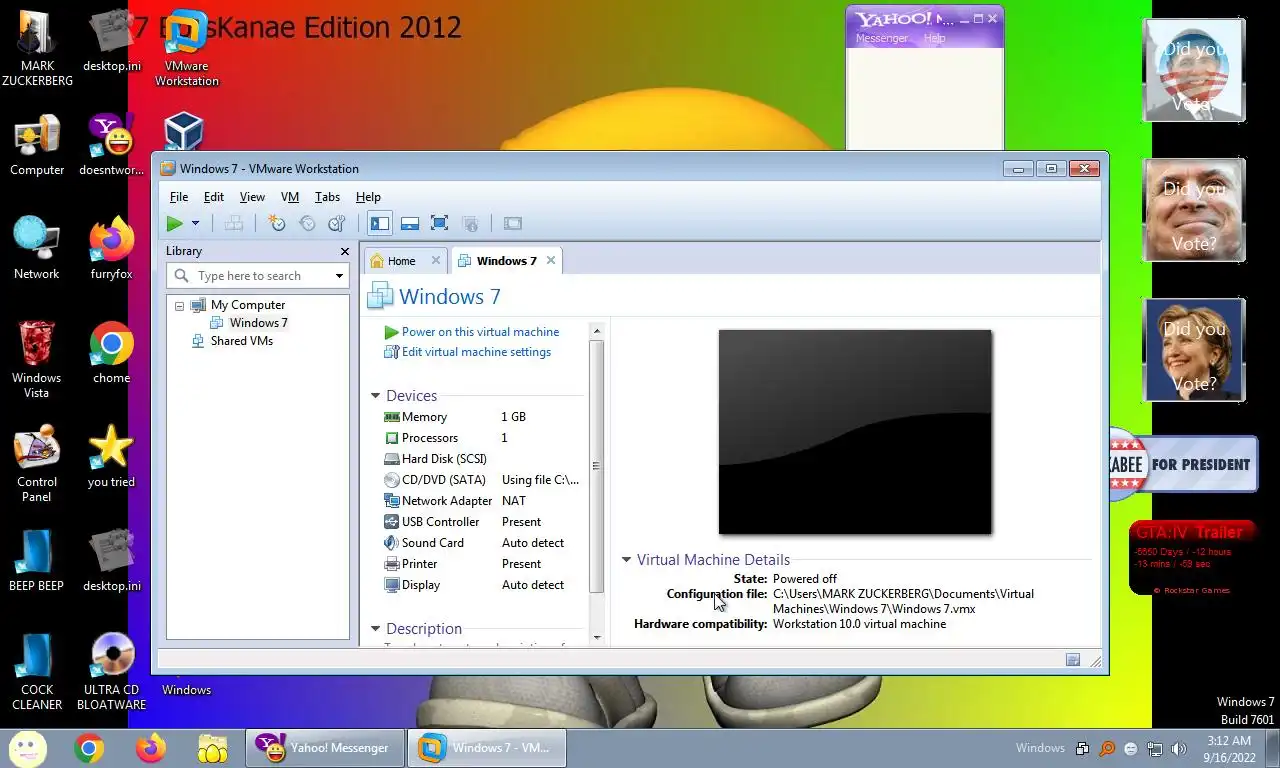This screenshot has height=768, width=1280.
Task: Enter full screen mode icon
Action: [439, 223]
